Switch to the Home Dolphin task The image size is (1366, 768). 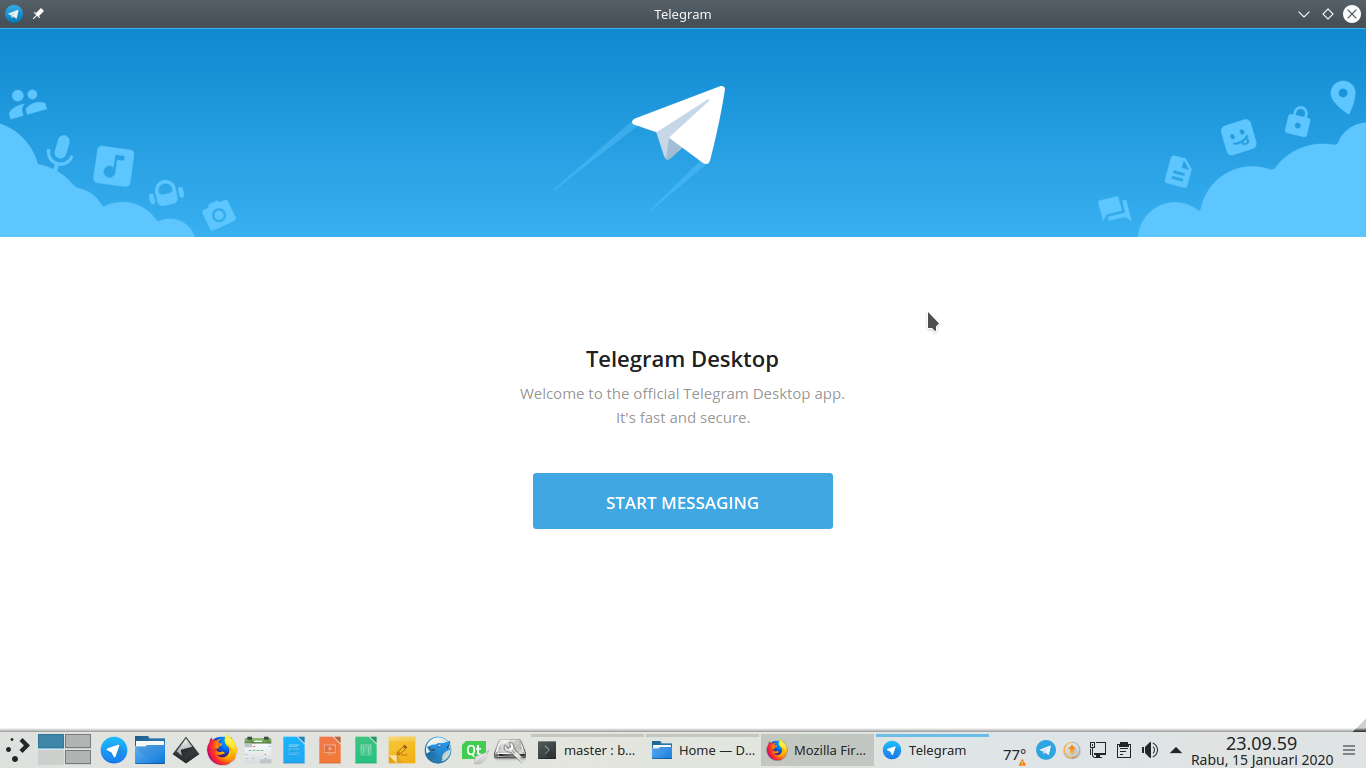[702, 750]
